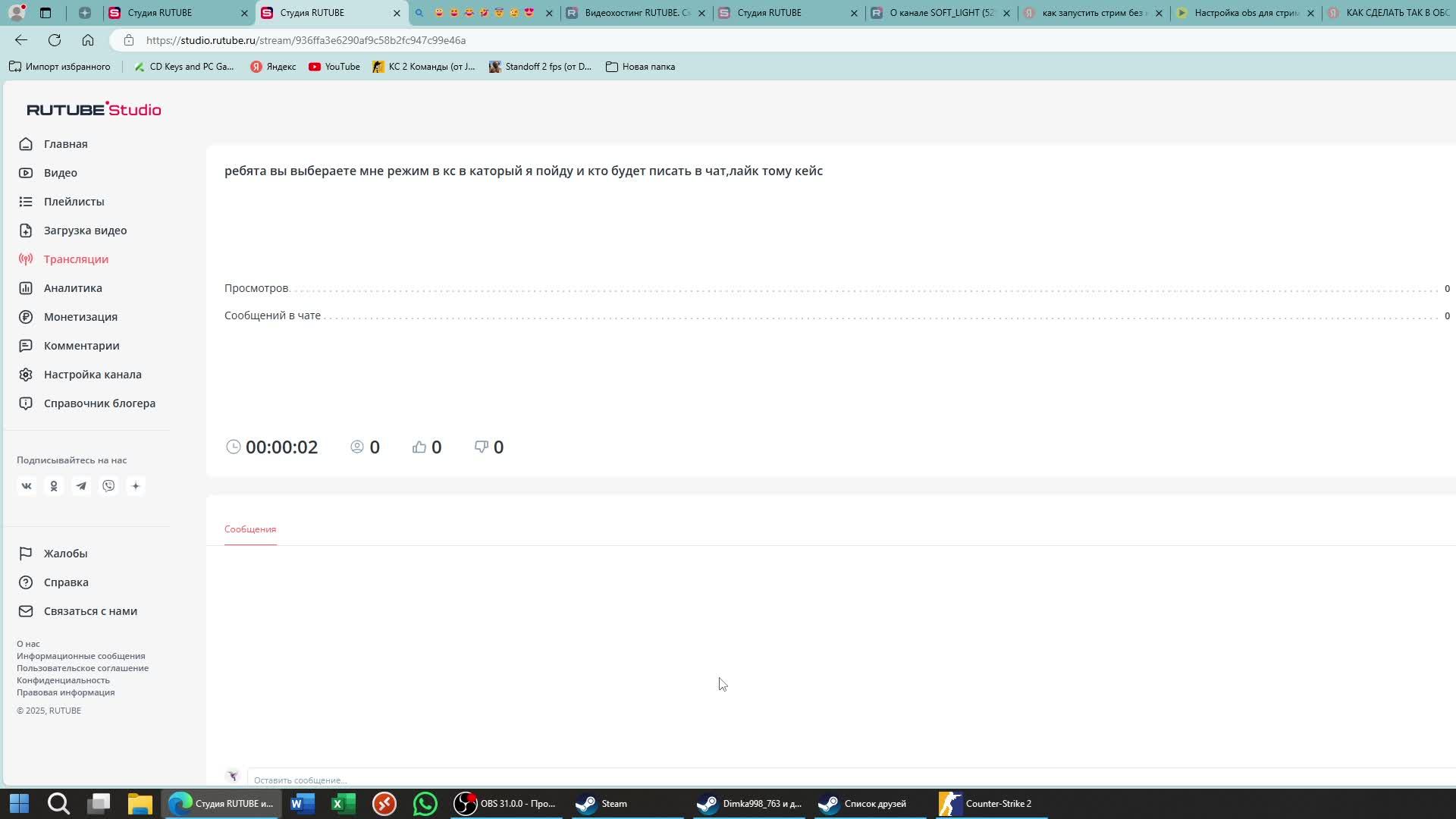Screen dimensions: 1456x819
Task: Click the Жалобы sidebar icon
Action: [x=25, y=553]
